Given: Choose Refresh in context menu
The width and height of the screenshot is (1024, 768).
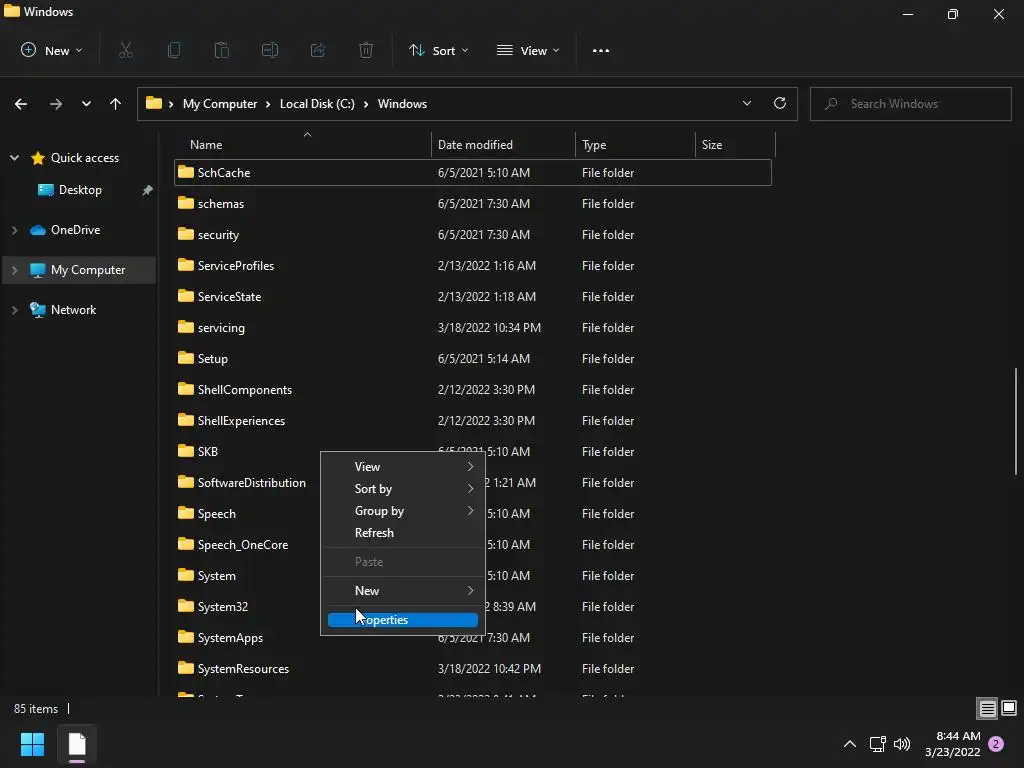Looking at the screenshot, I should 403,533.
